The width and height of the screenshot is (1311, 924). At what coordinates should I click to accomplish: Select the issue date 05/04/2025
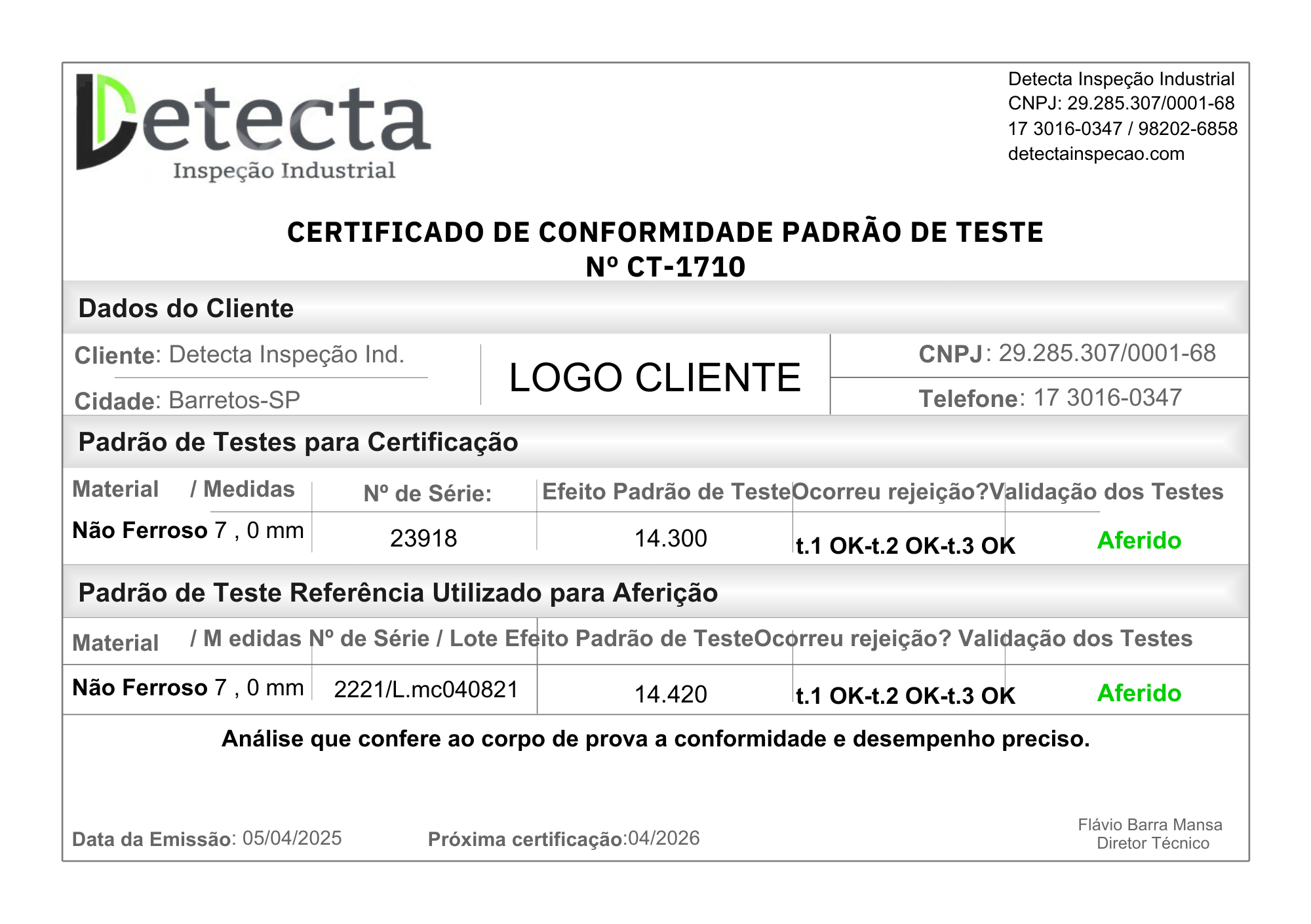tap(292, 839)
